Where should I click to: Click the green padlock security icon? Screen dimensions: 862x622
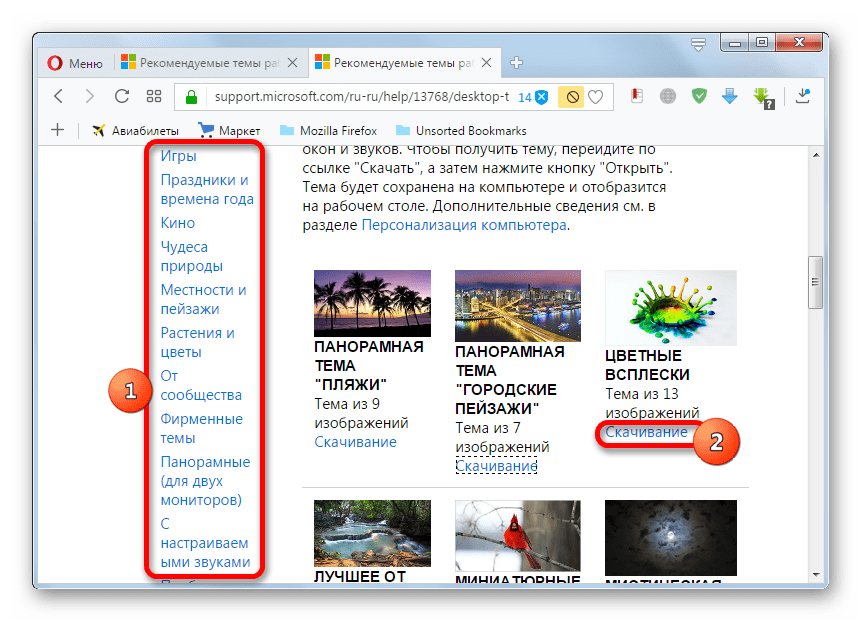[x=191, y=97]
